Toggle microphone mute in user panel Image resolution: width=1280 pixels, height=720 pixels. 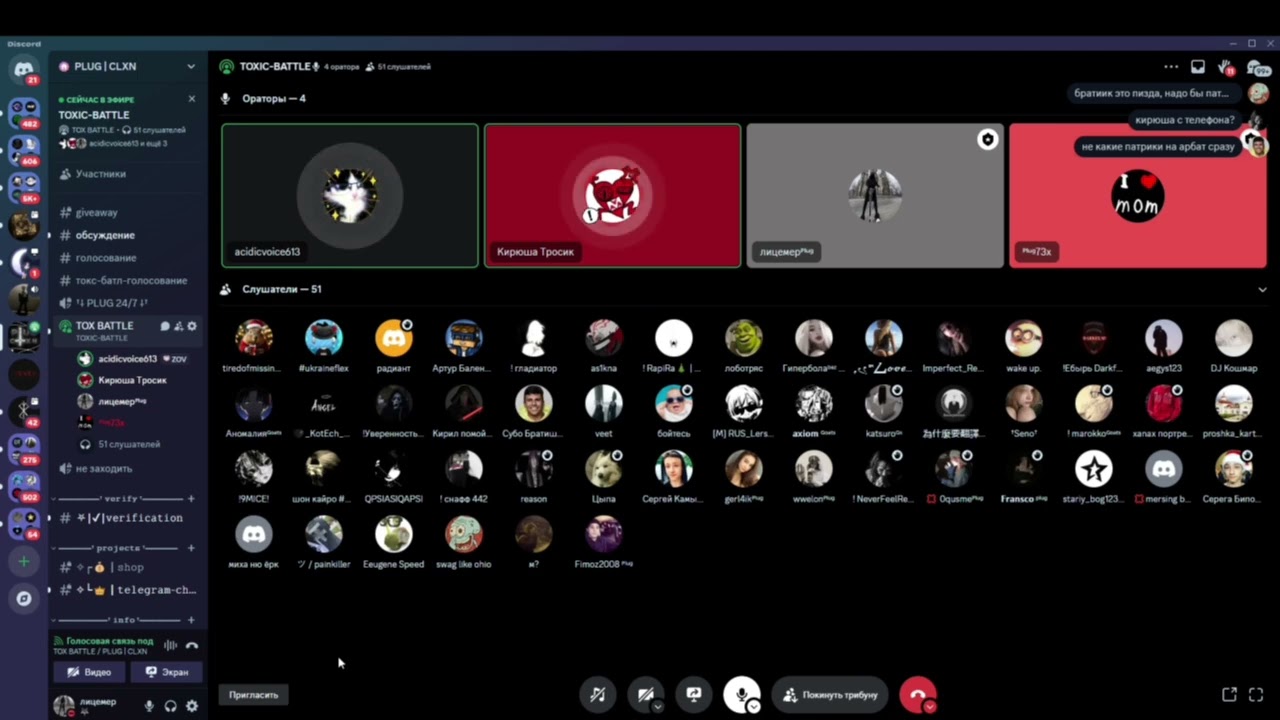point(149,706)
